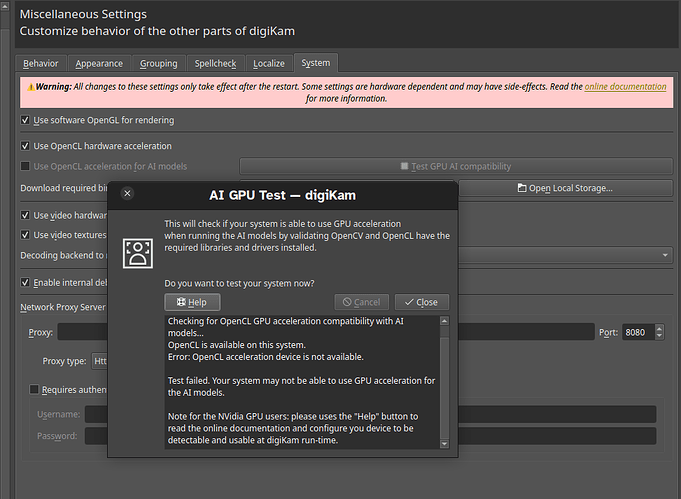681x499 pixels.
Task: Follow the online documentation link
Action: [x=625, y=86]
